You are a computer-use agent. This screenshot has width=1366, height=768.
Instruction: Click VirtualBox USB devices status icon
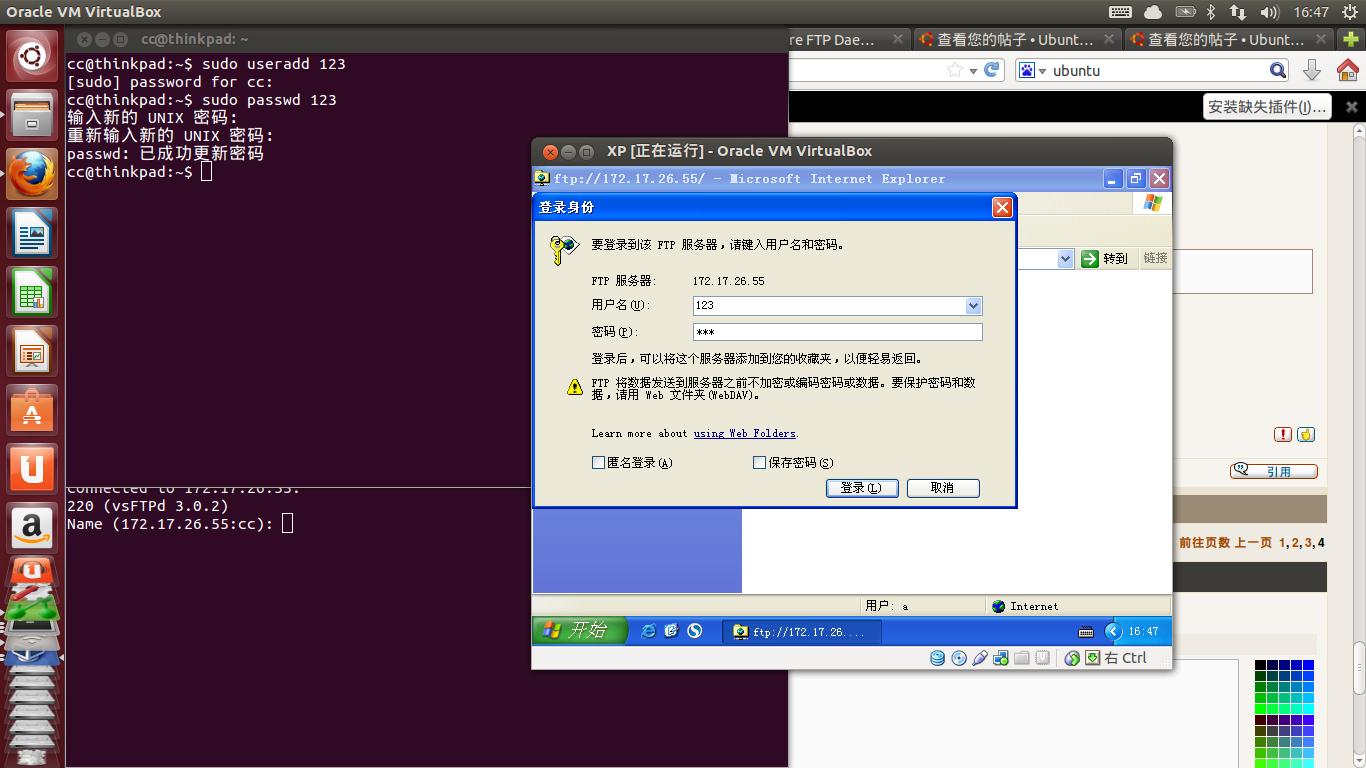[980, 658]
